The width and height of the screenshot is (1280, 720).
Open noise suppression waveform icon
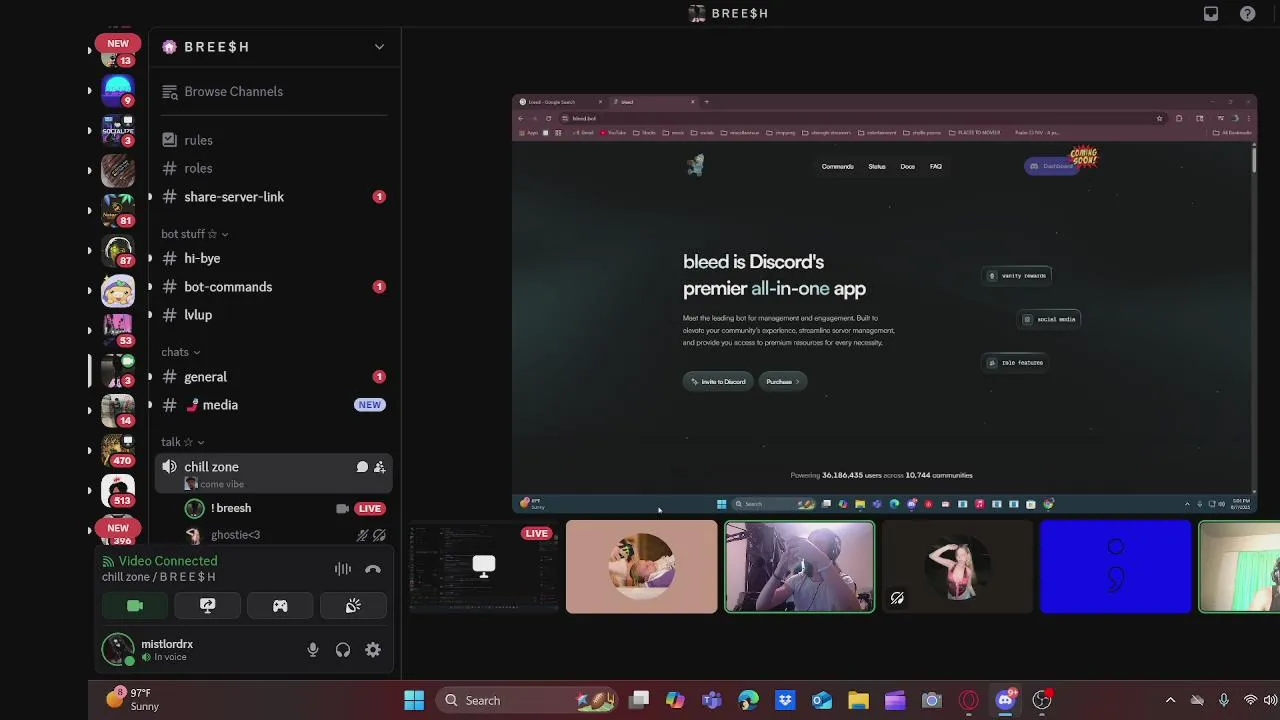[343, 569]
